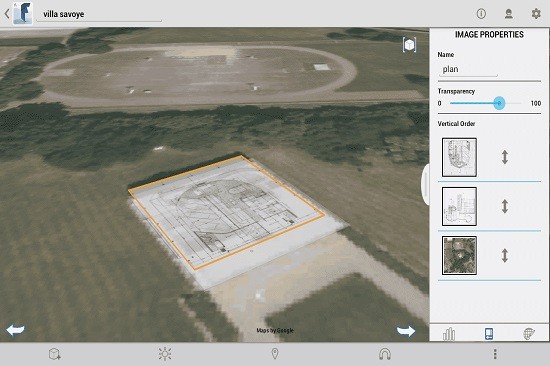Open the location pin tool
The height and width of the screenshot is (366, 550).
(275, 353)
